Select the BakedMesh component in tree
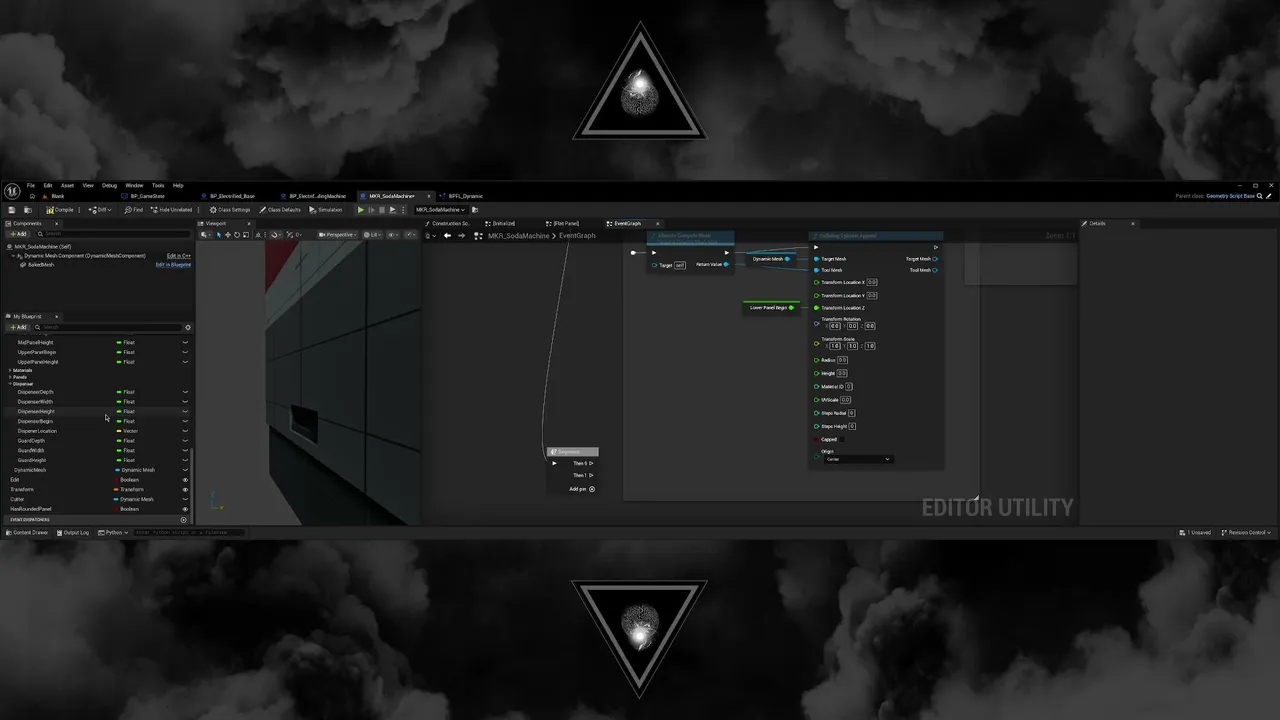Viewport: 1280px width, 720px height. tap(41, 265)
